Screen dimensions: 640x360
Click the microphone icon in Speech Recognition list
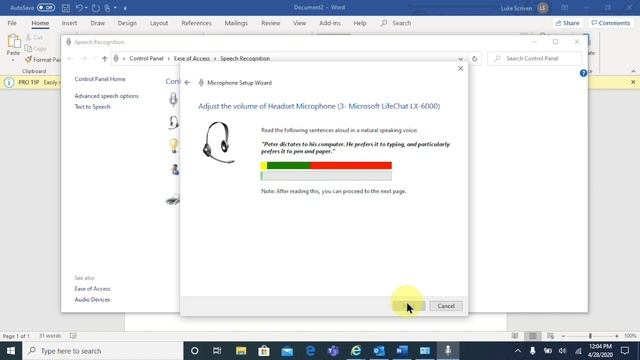tap(173, 99)
